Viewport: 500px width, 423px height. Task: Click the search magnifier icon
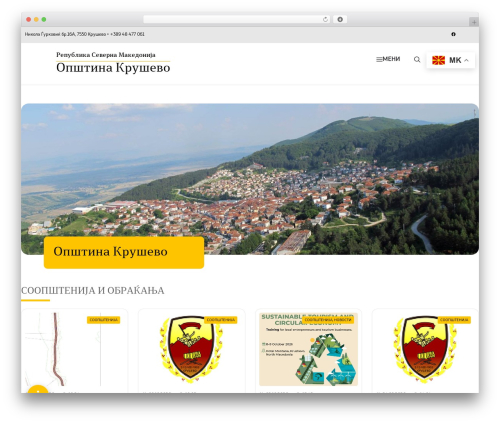[417, 59]
